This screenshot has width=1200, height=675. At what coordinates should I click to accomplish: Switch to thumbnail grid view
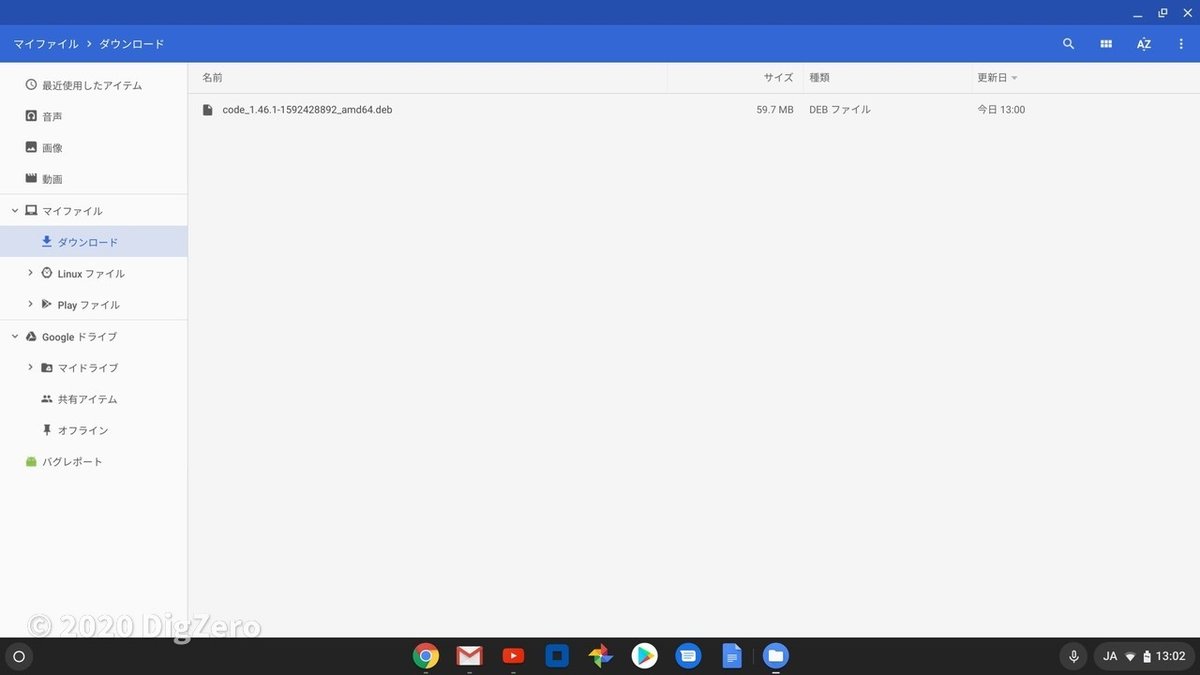click(x=1106, y=44)
